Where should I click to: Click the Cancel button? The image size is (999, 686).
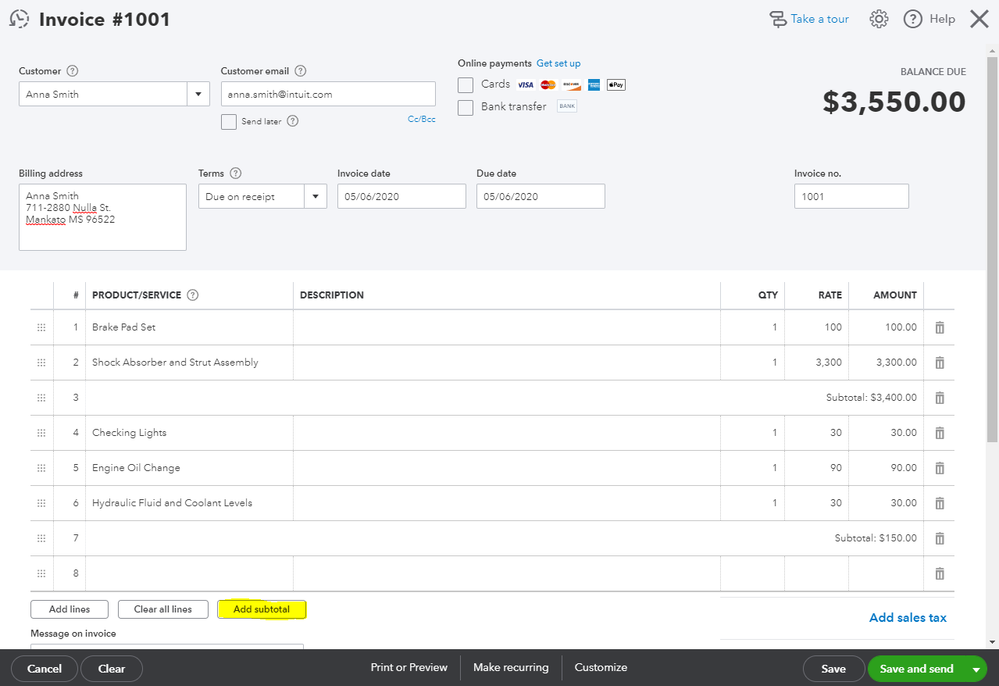tap(44, 669)
